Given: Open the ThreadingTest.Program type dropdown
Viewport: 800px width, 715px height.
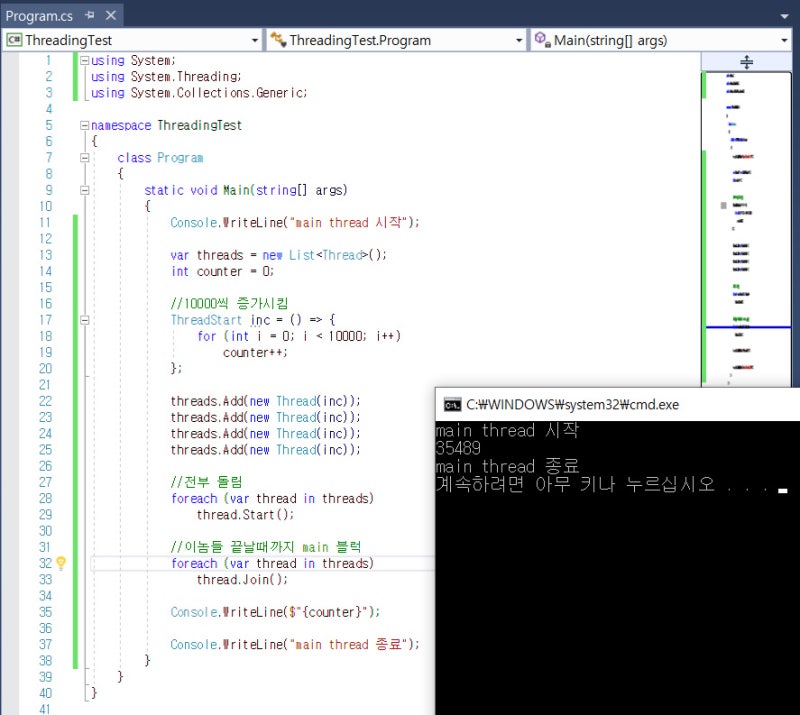Looking at the screenshot, I should point(519,40).
